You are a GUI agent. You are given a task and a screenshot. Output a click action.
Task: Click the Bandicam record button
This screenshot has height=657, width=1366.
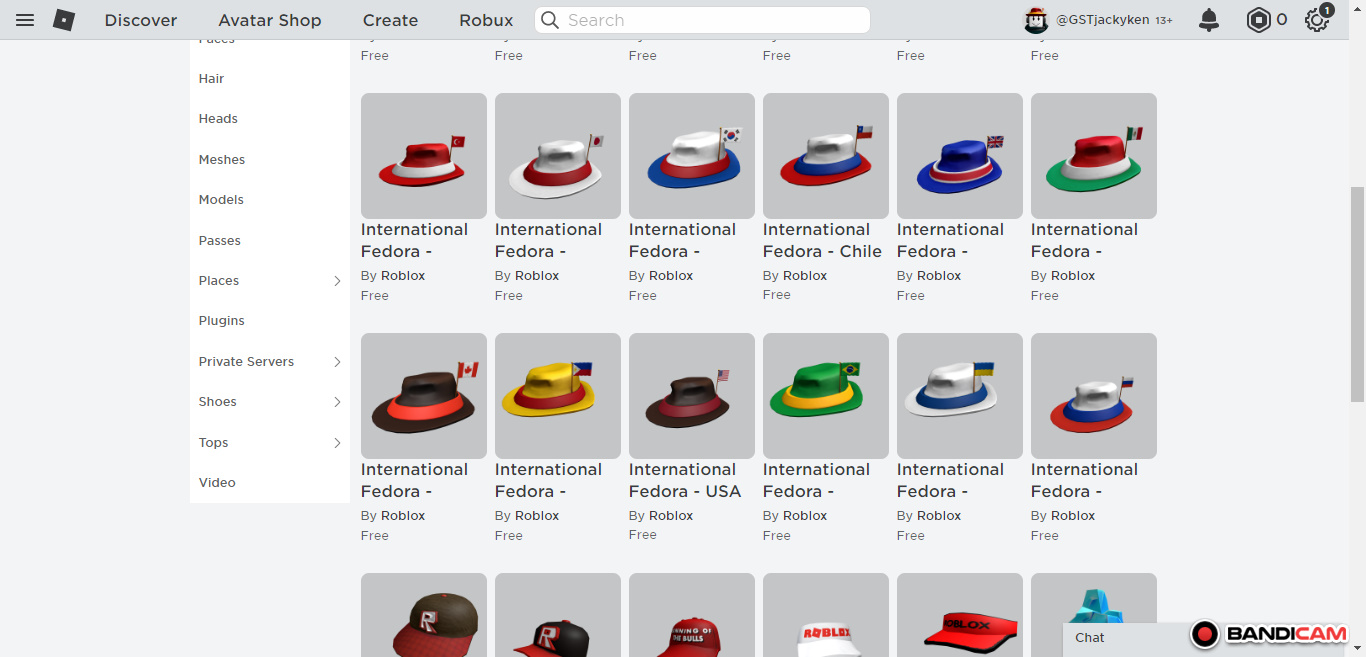pyautogui.click(x=1205, y=634)
